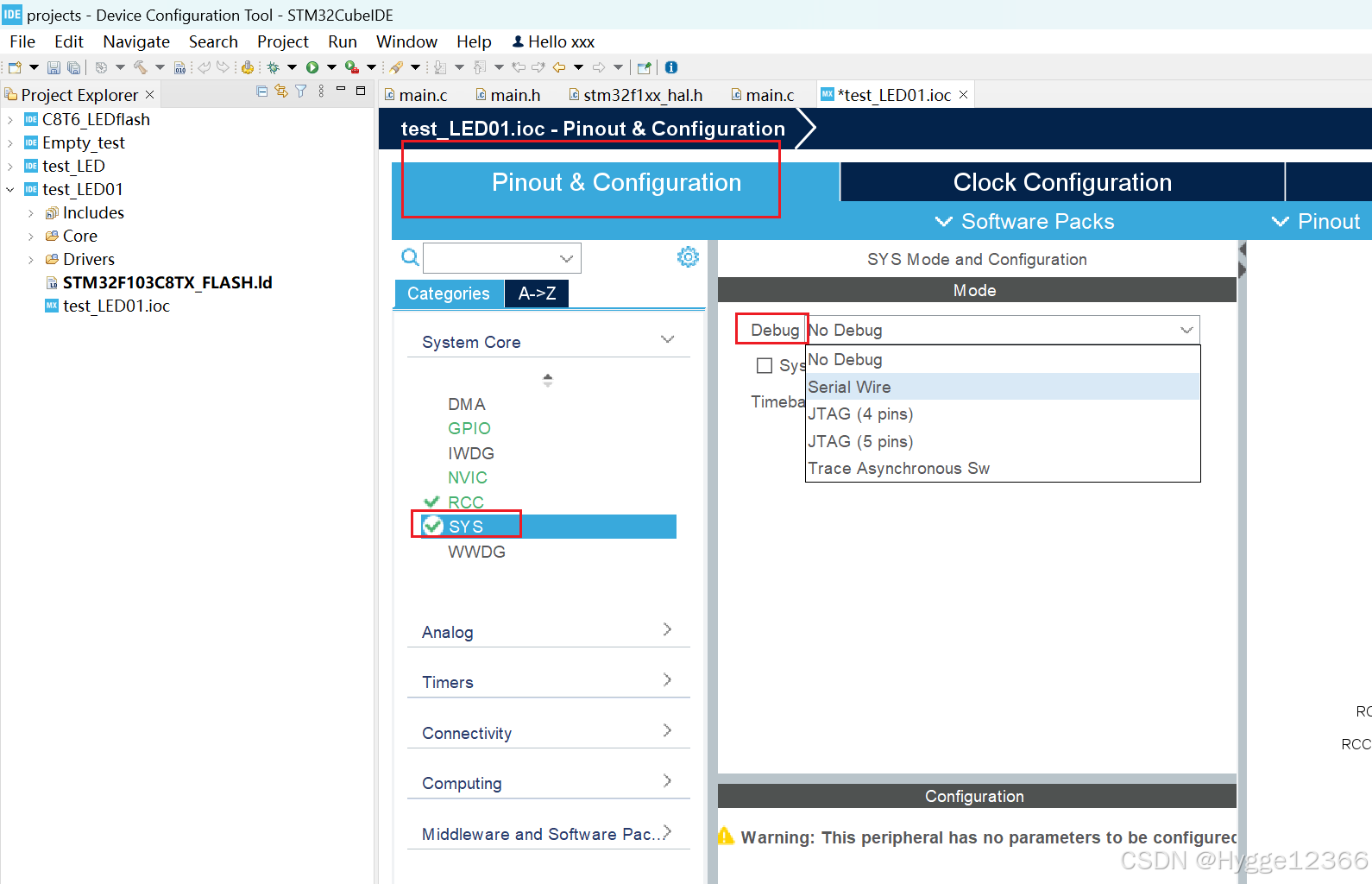This screenshot has width=1372, height=884.
Task: Open the settings gear in categories panel
Action: pyautogui.click(x=688, y=256)
